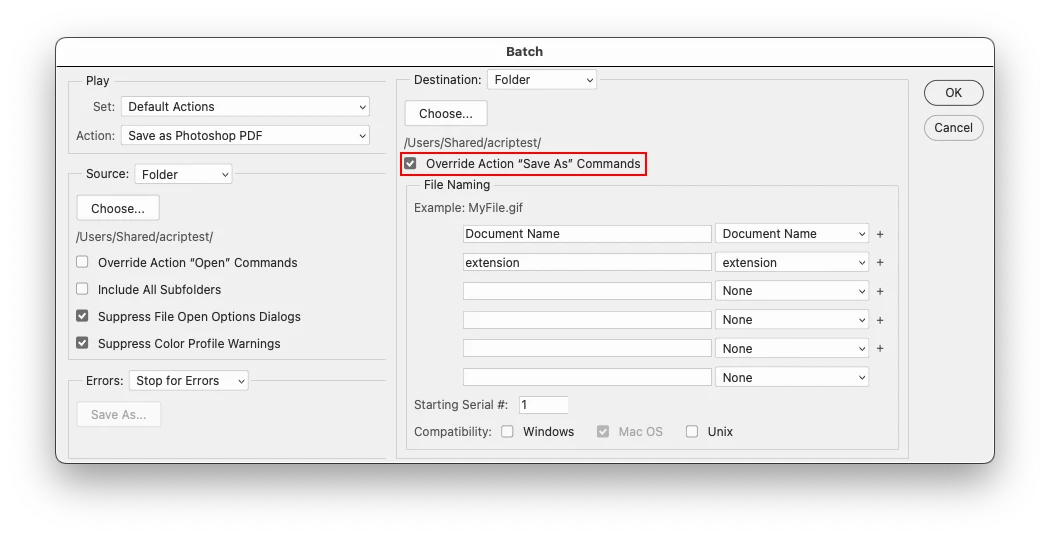The image size is (1050, 537).
Task: Uncheck Override Action "Save As" Commands
Action: coord(410,163)
